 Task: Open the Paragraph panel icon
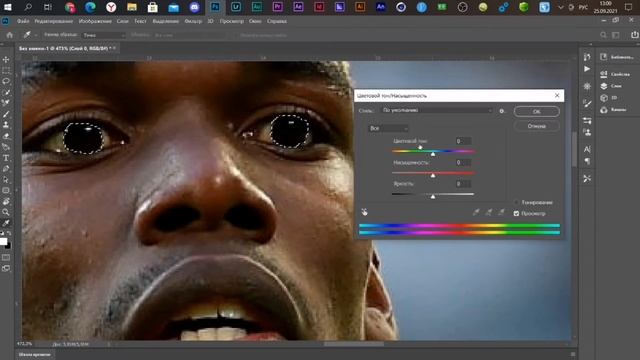[x=587, y=161]
